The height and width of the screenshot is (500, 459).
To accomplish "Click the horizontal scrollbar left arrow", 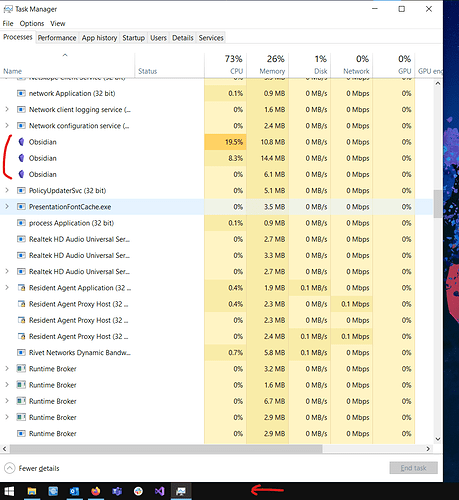I will point(4,449).
